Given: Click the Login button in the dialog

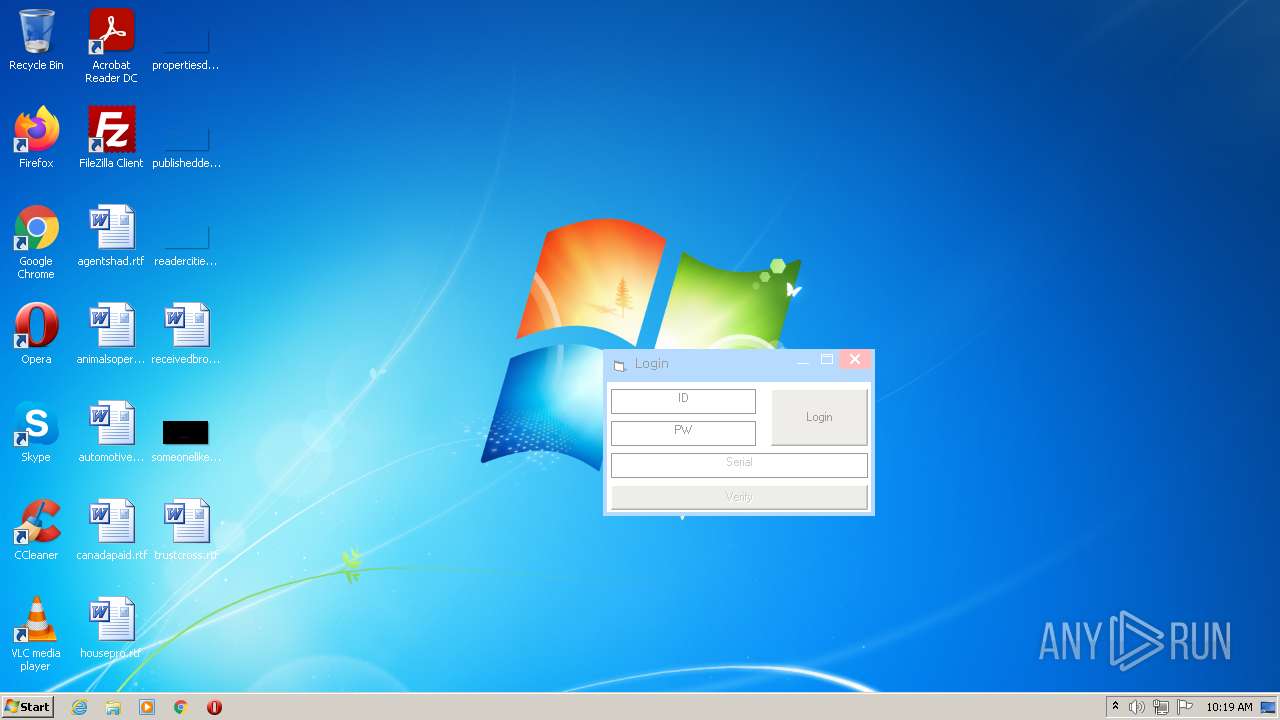Looking at the screenshot, I should tap(819, 417).
